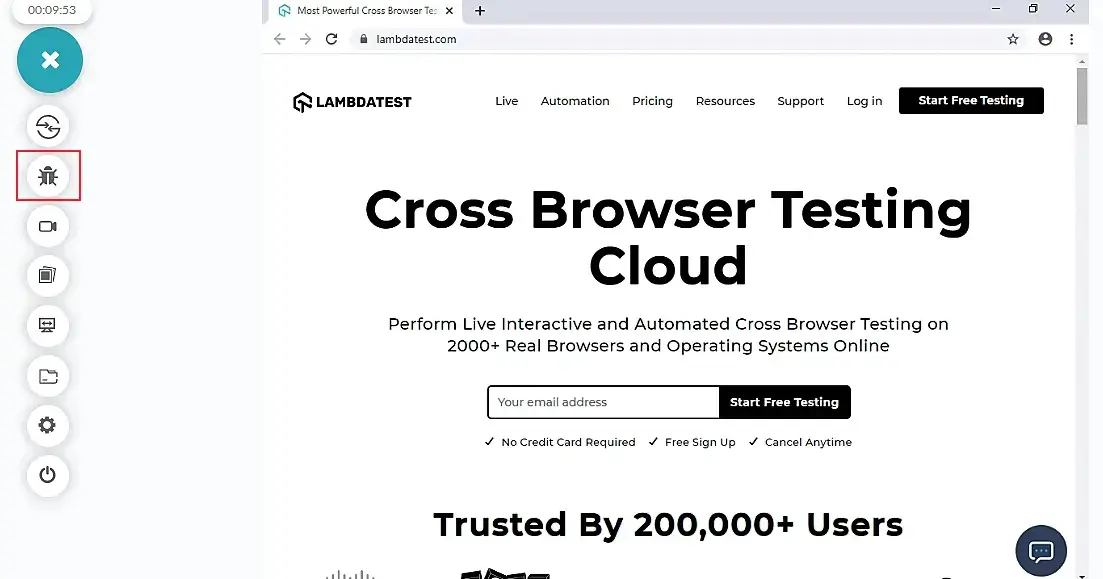Select the Pricing menu item
This screenshot has width=1103, height=579.
(x=652, y=101)
